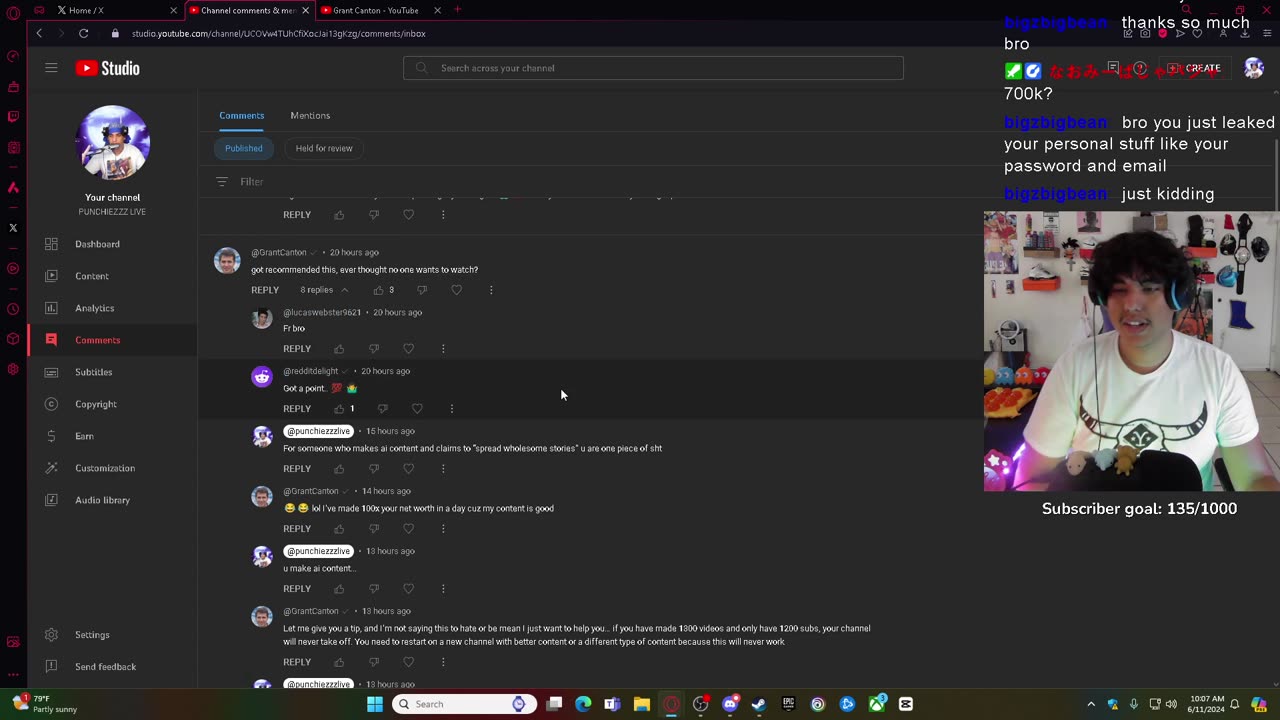Screen dimensions: 1280x720
Task: Heart the 'Fr bro' comment
Action: [x=408, y=349]
